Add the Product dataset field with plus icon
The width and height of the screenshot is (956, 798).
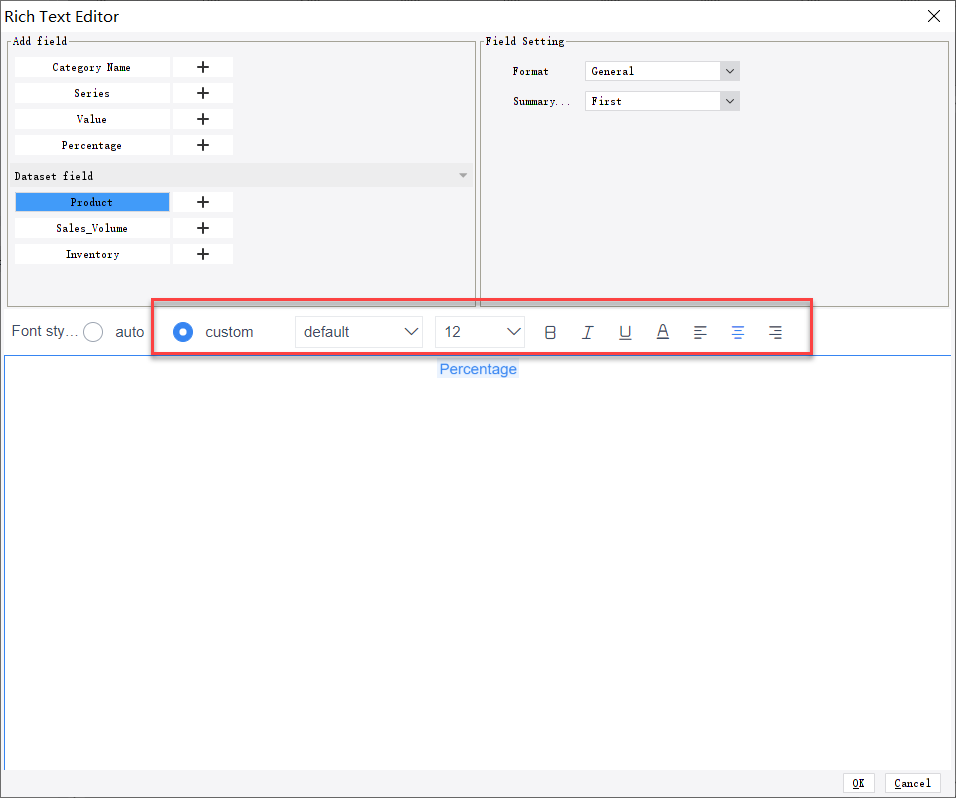pyautogui.click(x=202, y=202)
